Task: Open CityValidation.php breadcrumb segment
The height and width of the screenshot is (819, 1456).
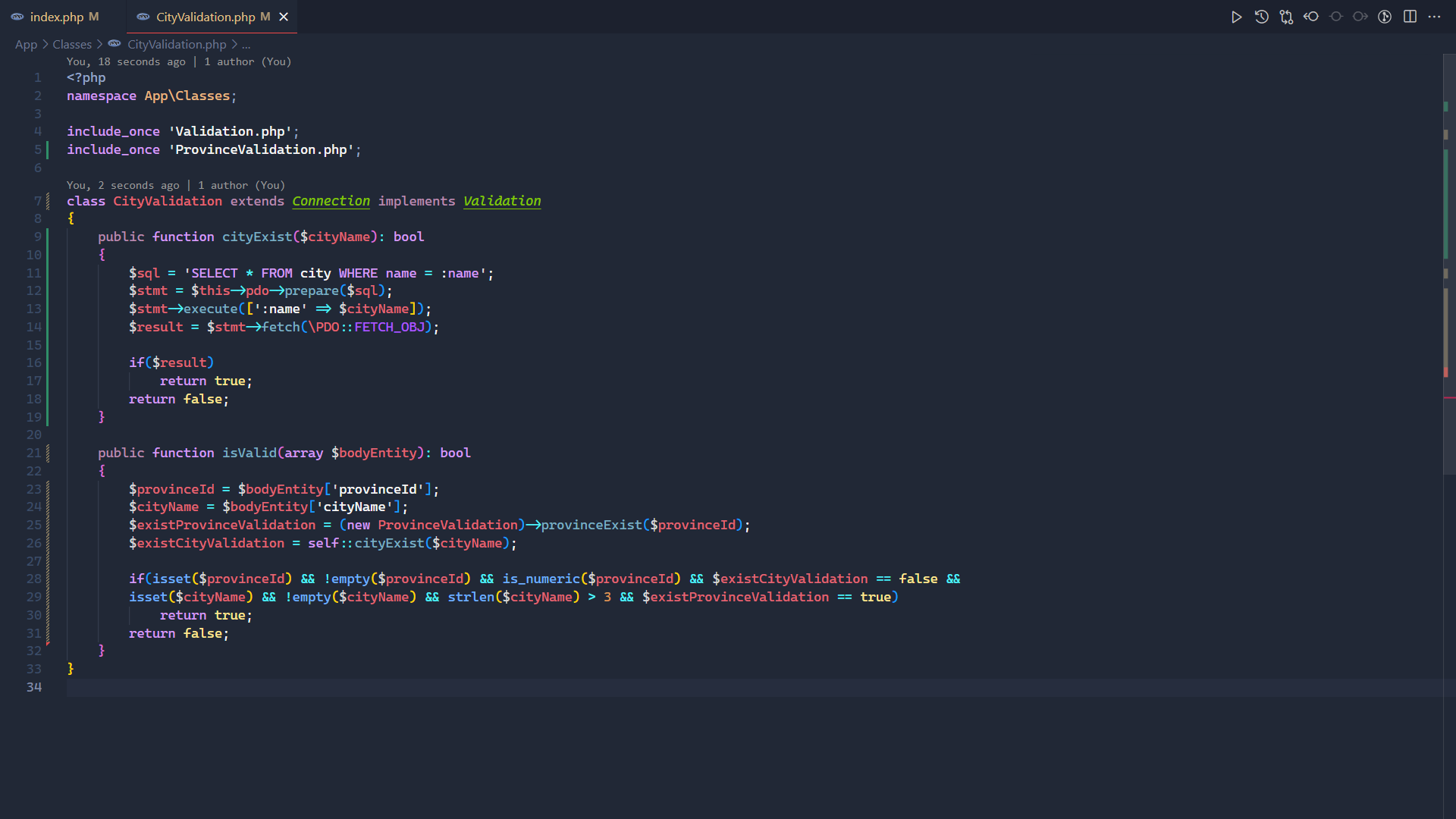Action: tap(177, 45)
